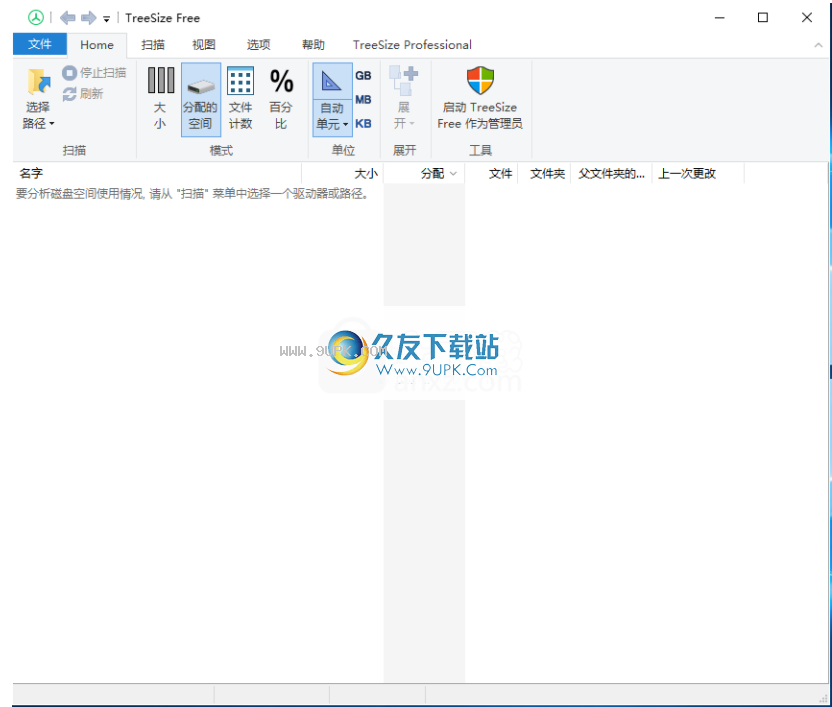Switch to the 扫描 ribbon tab

[153, 45]
